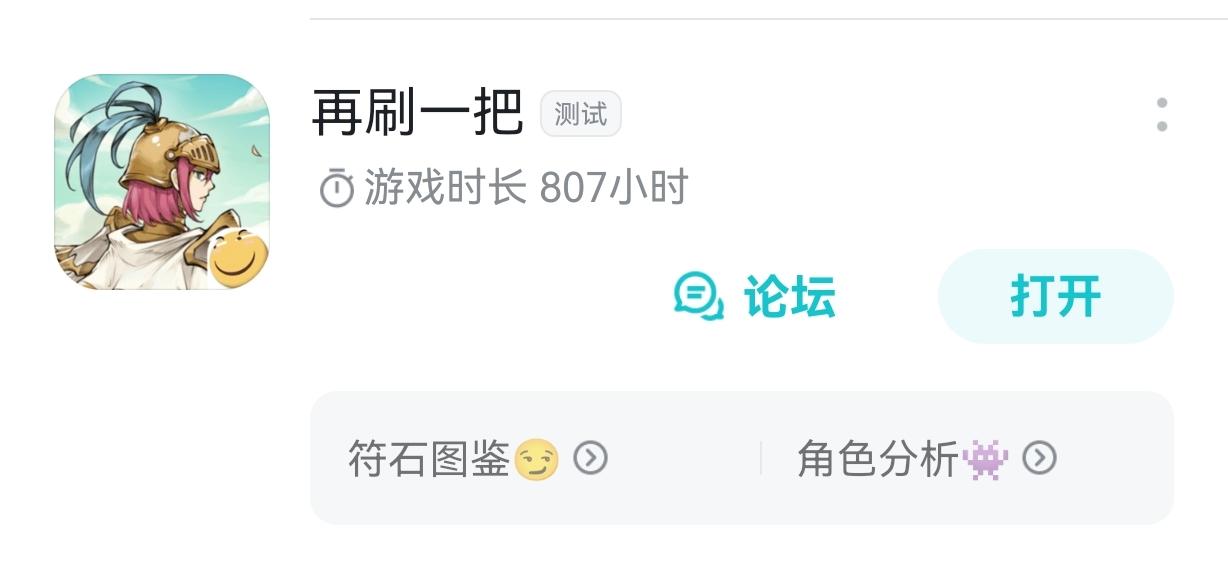Open the 再刷一把 game title
Image resolution: width=1228 pixels, height=572 pixels.
[x=417, y=113]
